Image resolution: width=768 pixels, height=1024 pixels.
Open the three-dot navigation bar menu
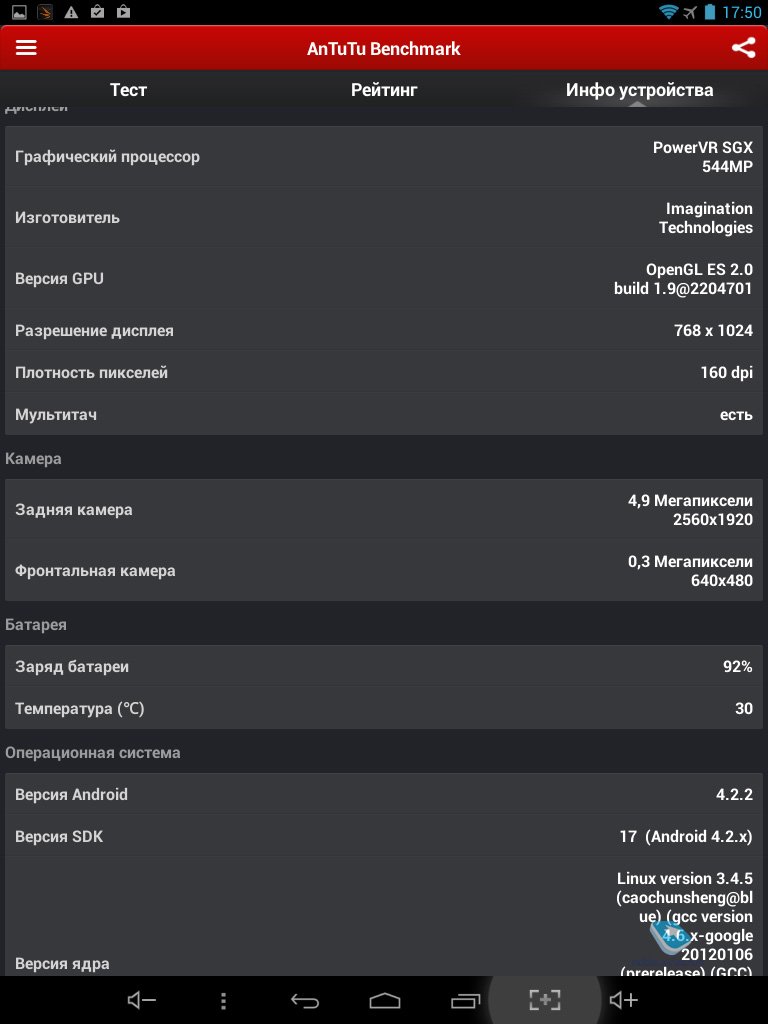click(x=223, y=1000)
